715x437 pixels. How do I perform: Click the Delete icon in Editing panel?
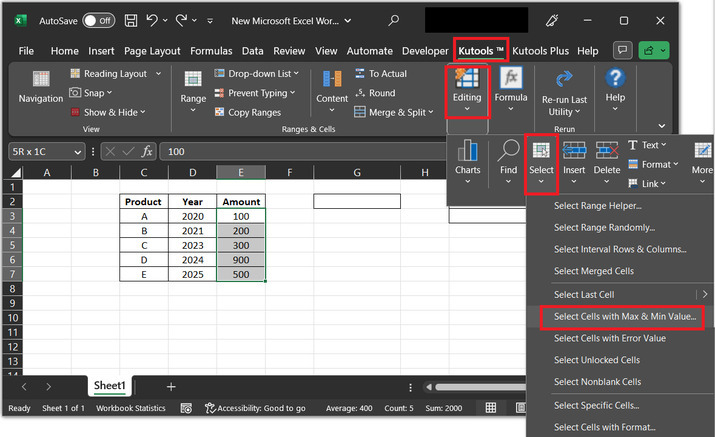tap(607, 158)
